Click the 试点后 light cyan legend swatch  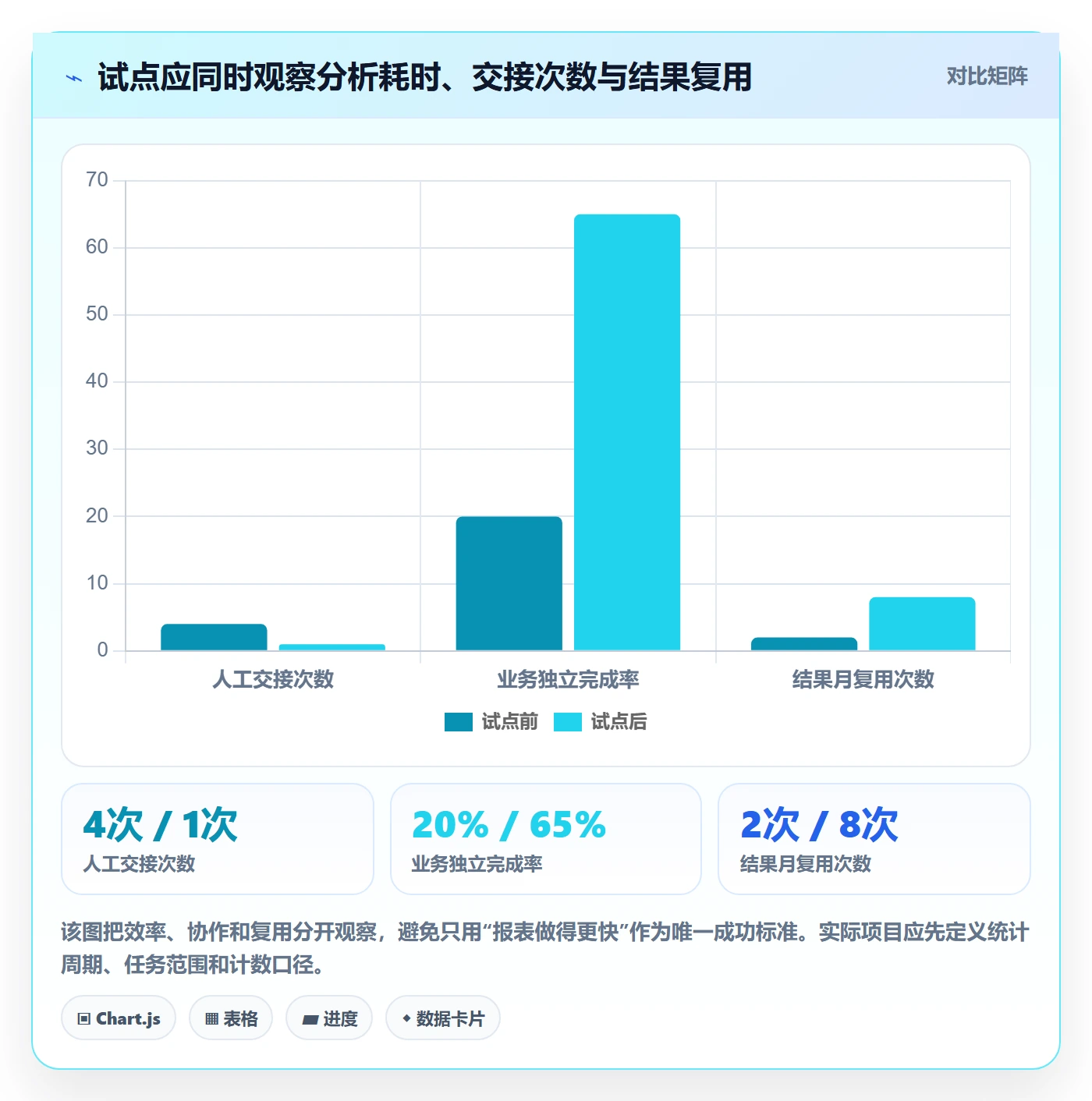[568, 722]
